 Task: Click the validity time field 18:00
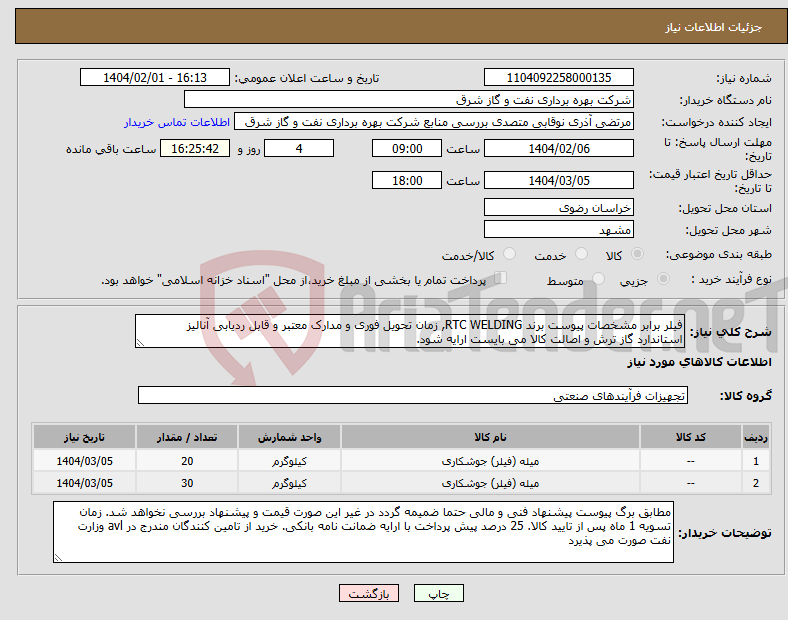coord(407,180)
